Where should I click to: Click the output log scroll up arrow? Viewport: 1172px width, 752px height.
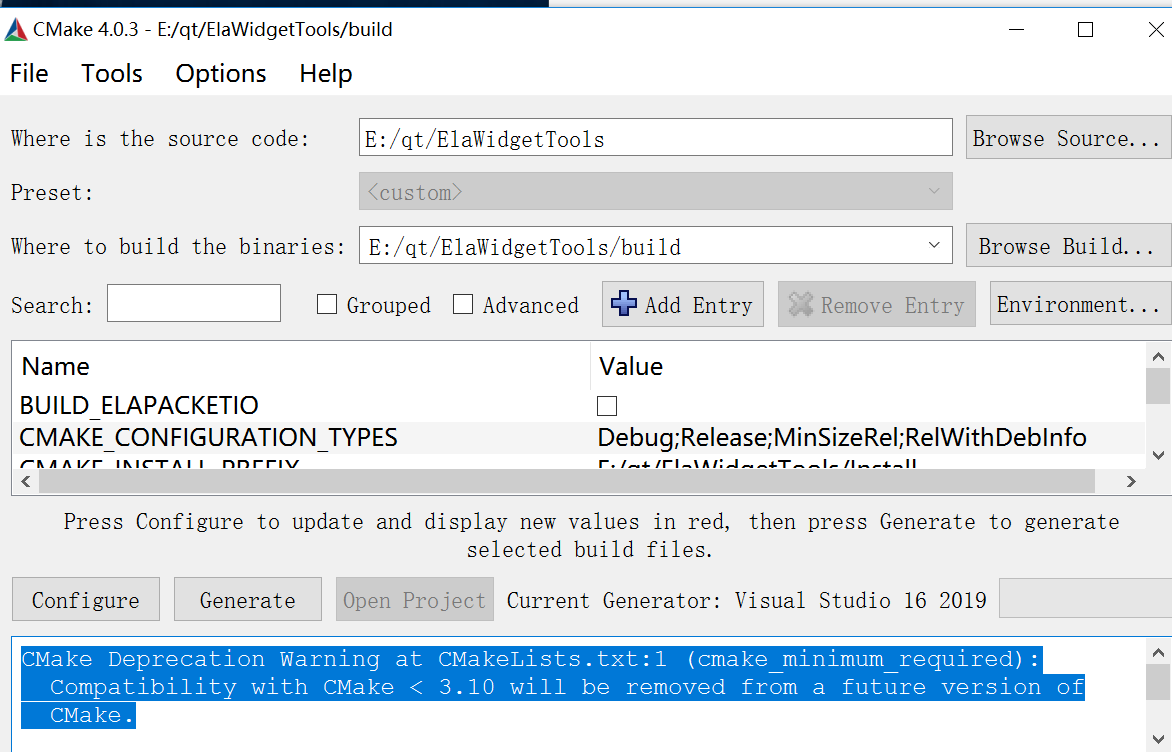[1159, 653]
